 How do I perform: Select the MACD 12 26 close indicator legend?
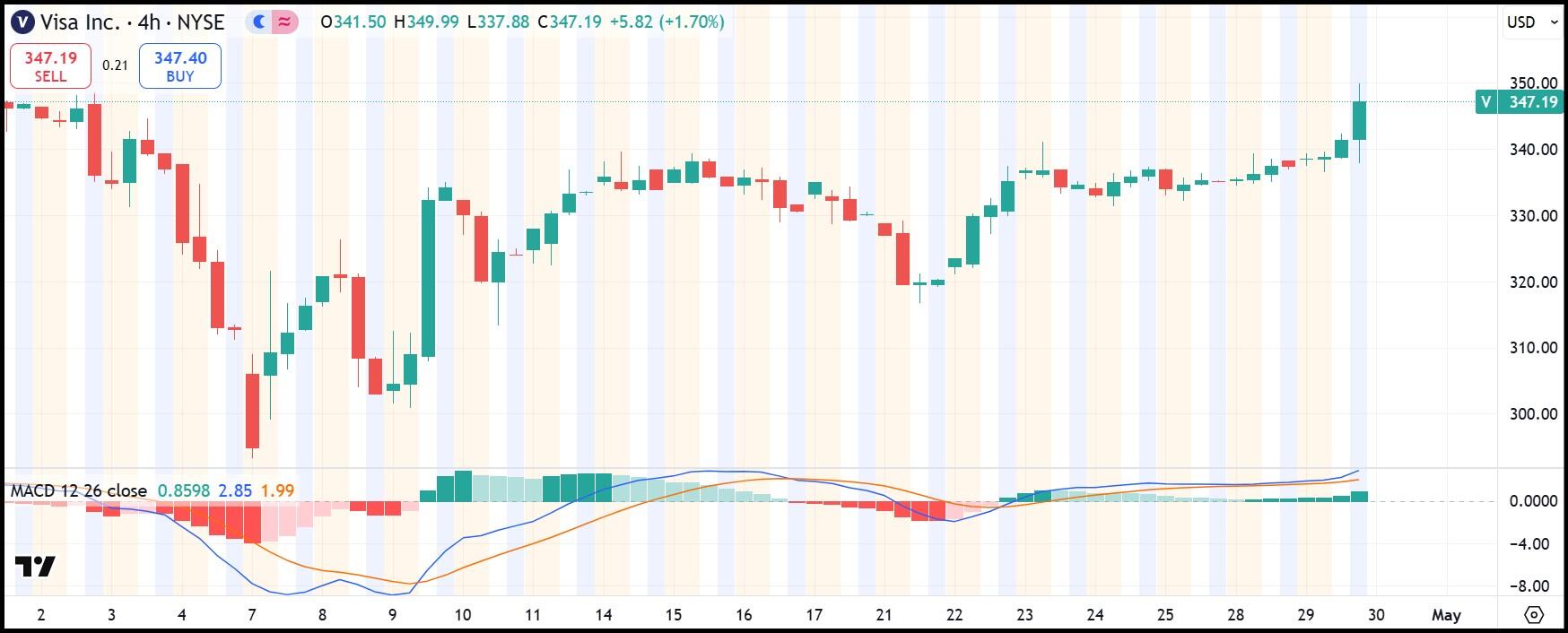[79, 490]
